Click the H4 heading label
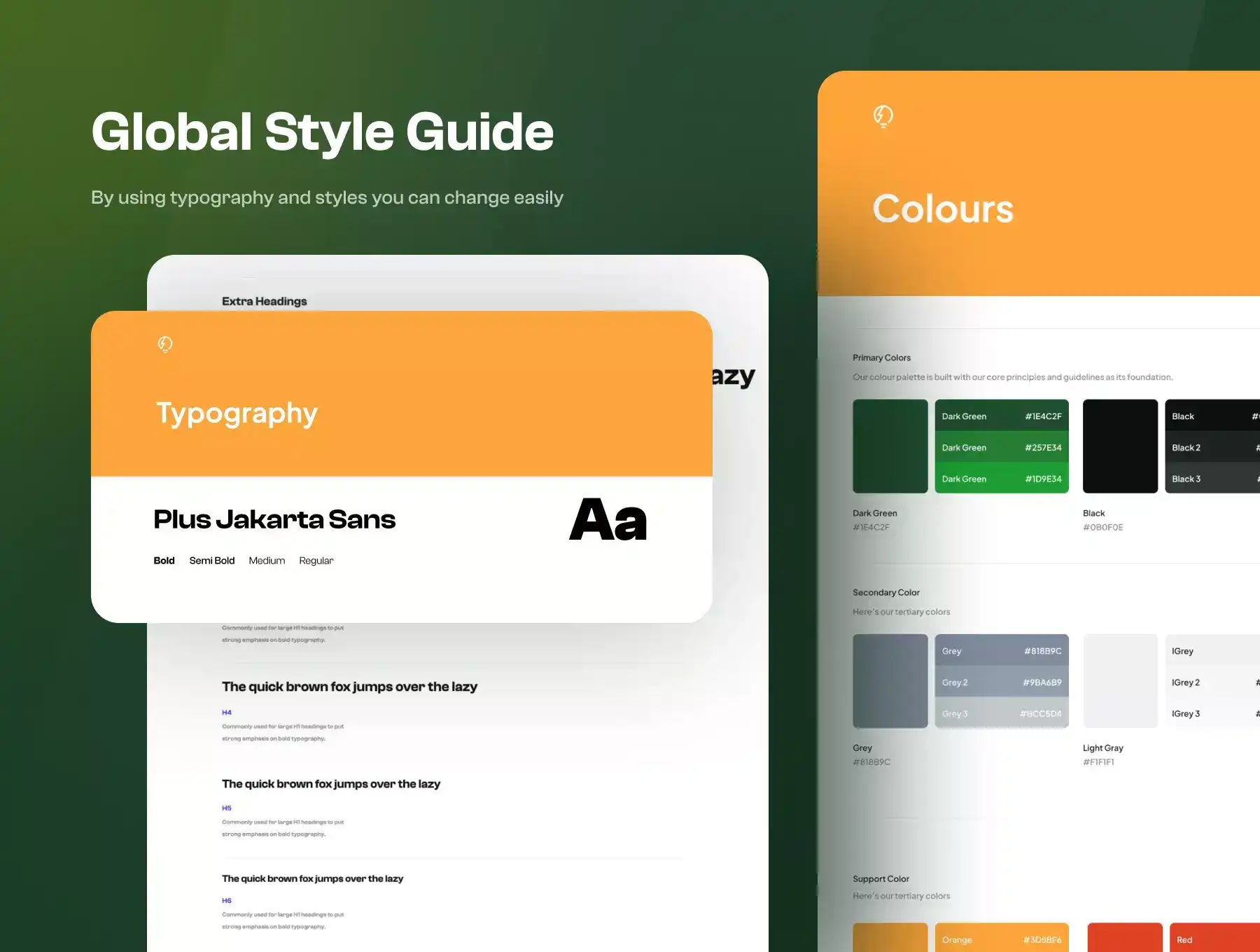 coord(227,713)
